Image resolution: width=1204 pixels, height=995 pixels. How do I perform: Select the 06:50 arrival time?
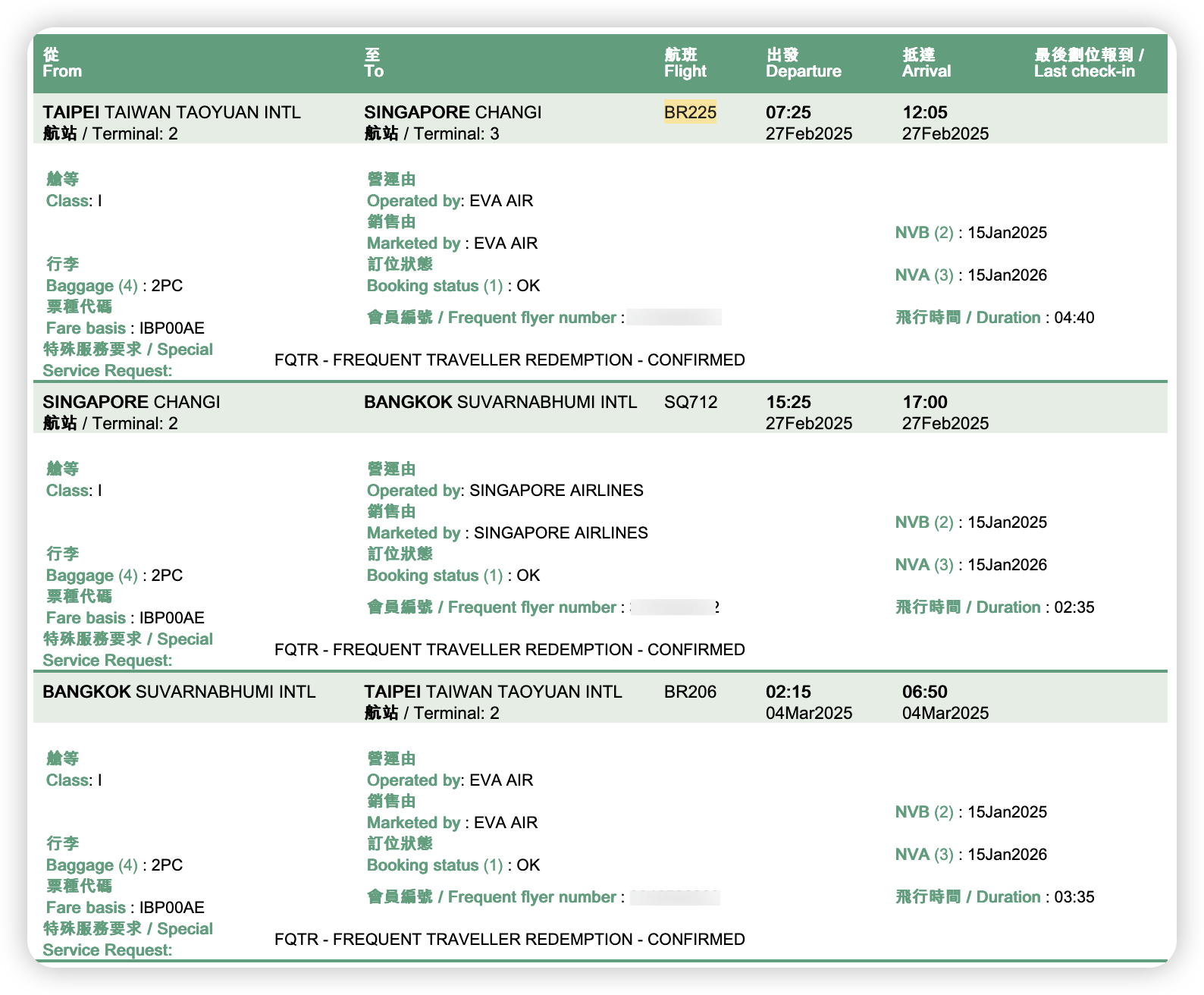[x=924, y=692]
